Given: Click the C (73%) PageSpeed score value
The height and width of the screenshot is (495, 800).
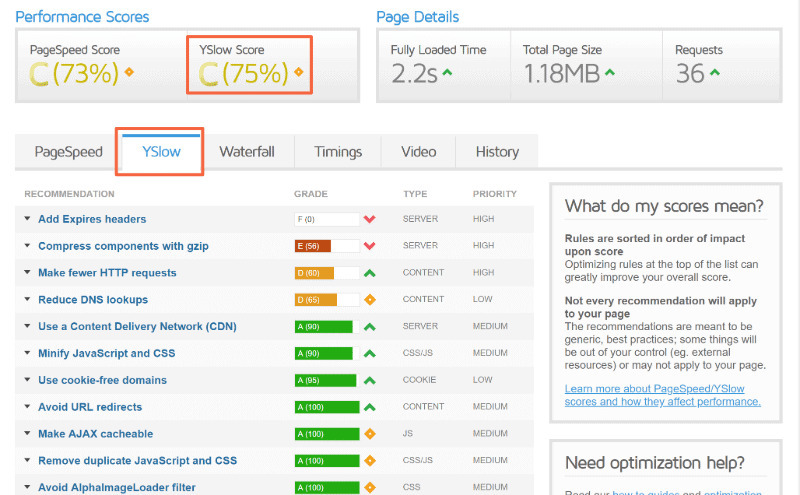Looking at the screenshot, I should [x=74, y=73].
